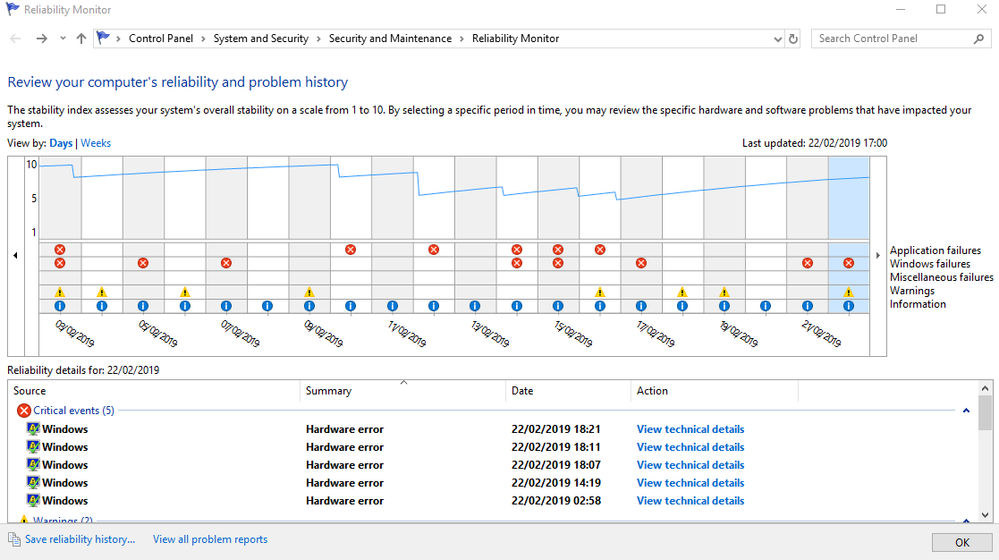Sort the list by Date column

tap(568, 391)
